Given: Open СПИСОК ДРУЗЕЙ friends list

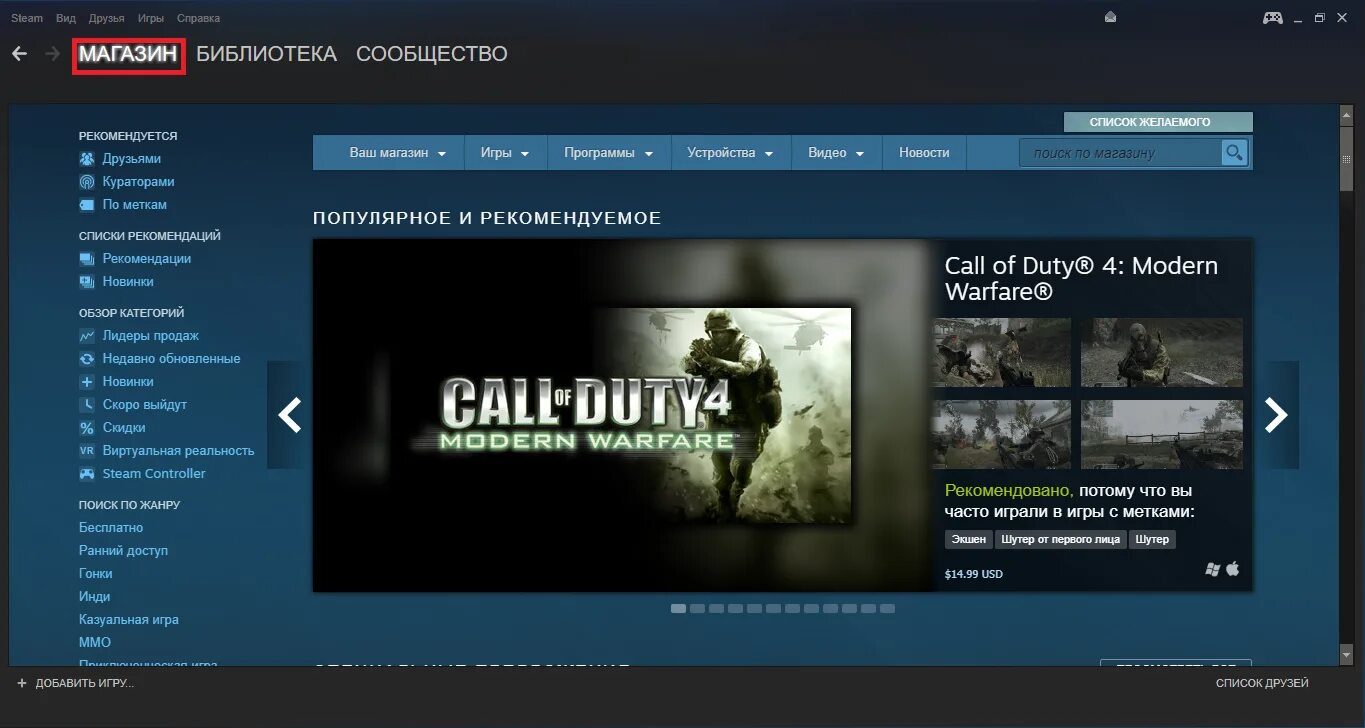Looking at the screenshot, I should 1262,683.
